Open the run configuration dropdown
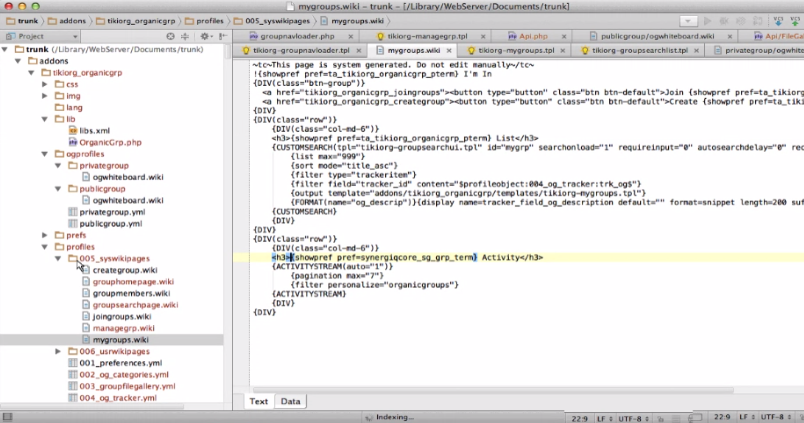The height and width of the screenshot is (423, 804). pyautogui.click(x=688, y=21)
